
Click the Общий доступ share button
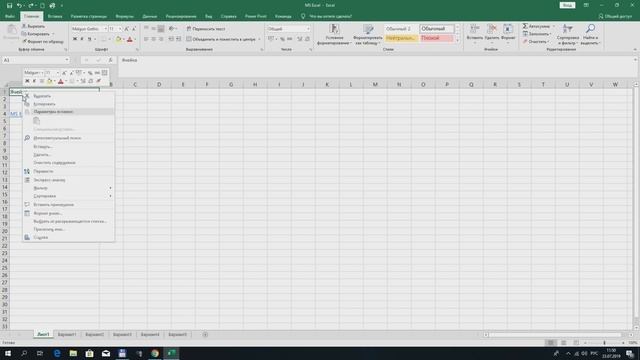coord(615,16)
